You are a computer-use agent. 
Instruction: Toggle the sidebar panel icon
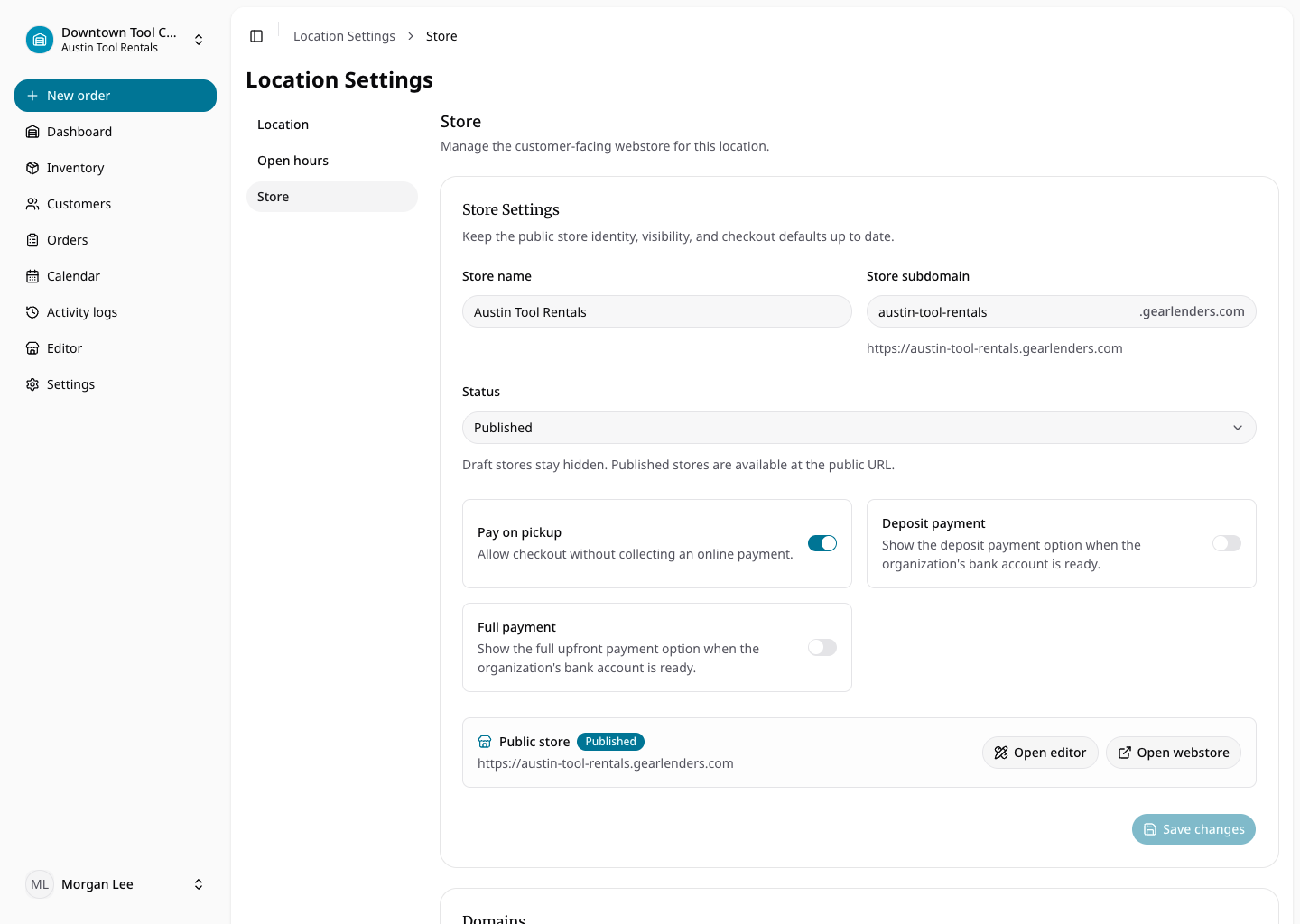coord(256,36)
